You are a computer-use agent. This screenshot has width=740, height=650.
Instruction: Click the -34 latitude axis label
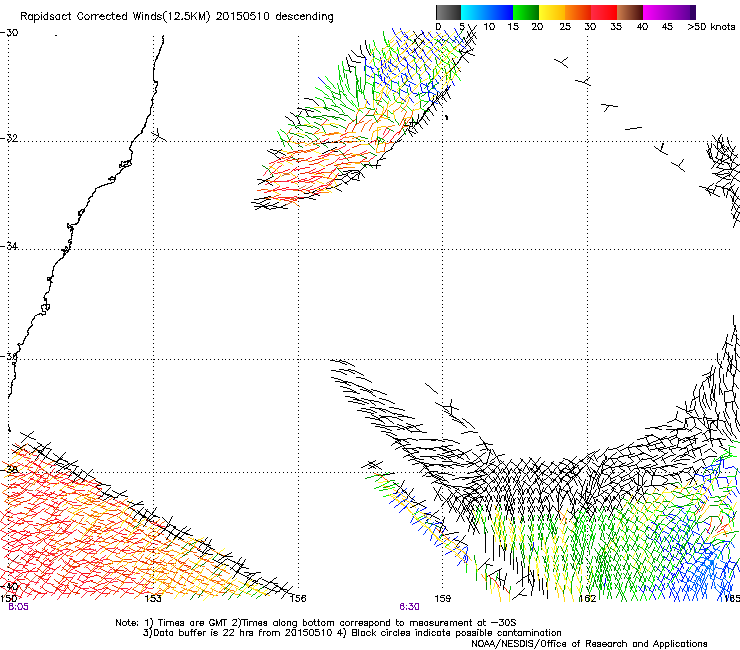pos(9,246)
